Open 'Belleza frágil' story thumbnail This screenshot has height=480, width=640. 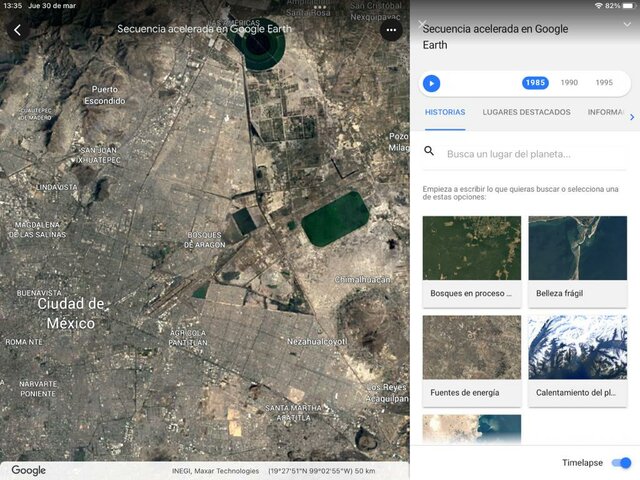[x=578, y=262]
